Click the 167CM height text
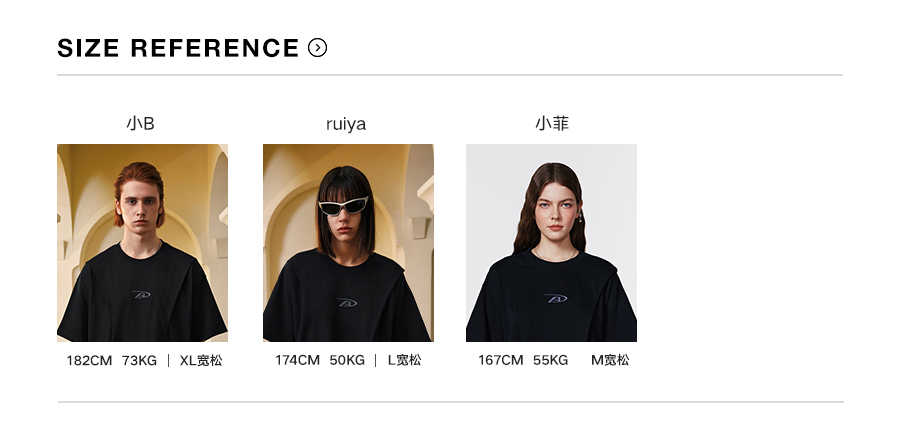This screenshot has height=427, width=900. (501, 360)
